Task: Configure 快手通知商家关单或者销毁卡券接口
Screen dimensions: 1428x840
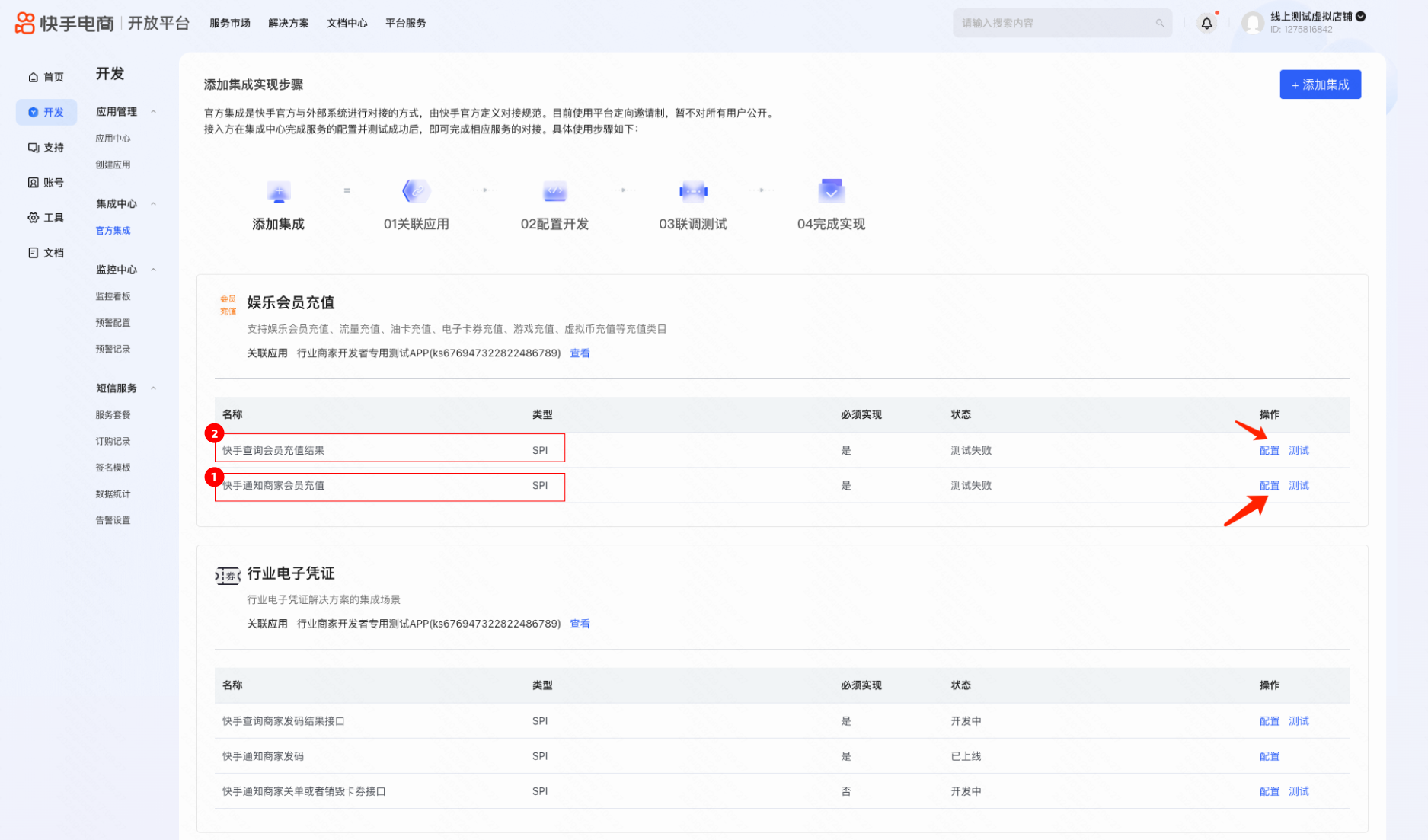Action: 1269,791
